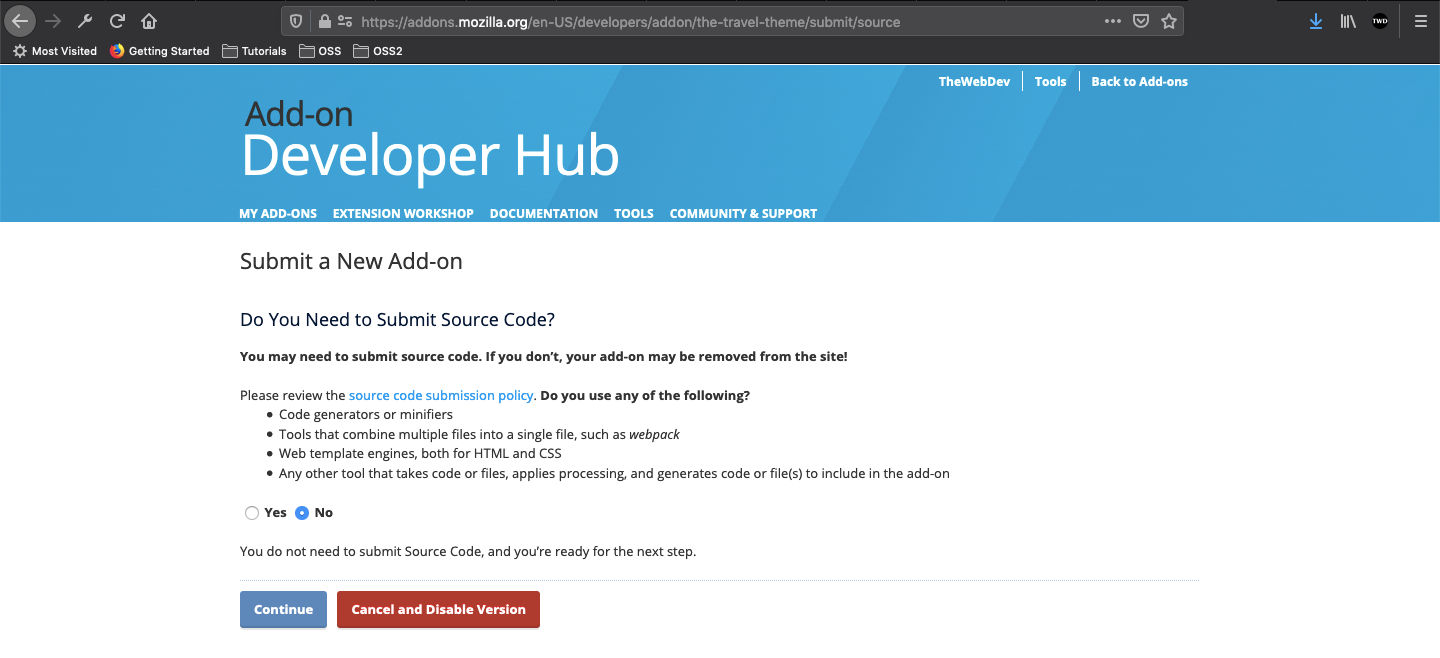
Task: Open the OSS bookmarks folder
Action: [x=320, y=51]
